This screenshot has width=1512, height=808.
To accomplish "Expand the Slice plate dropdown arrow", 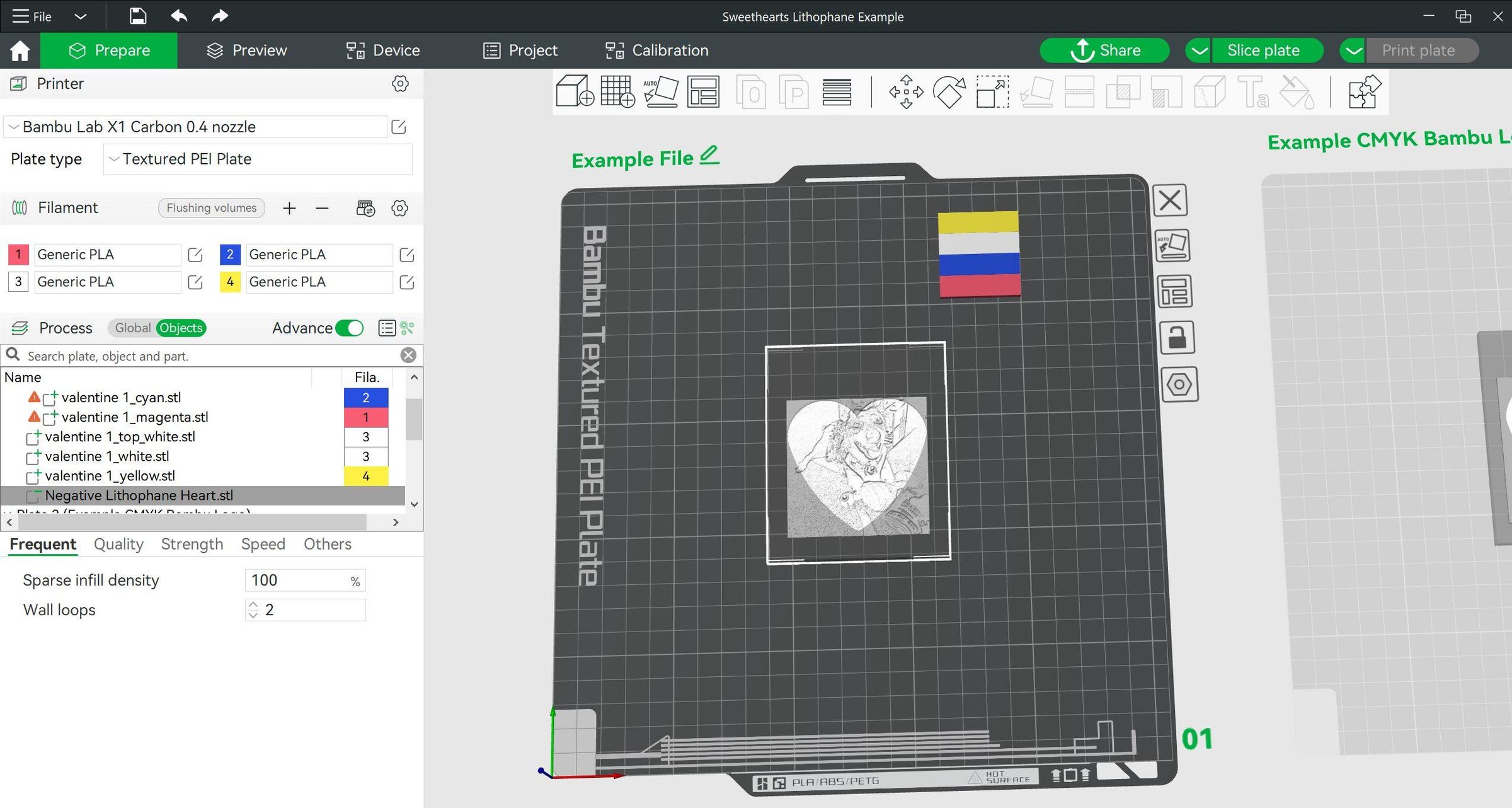I will coord(1200,50).
